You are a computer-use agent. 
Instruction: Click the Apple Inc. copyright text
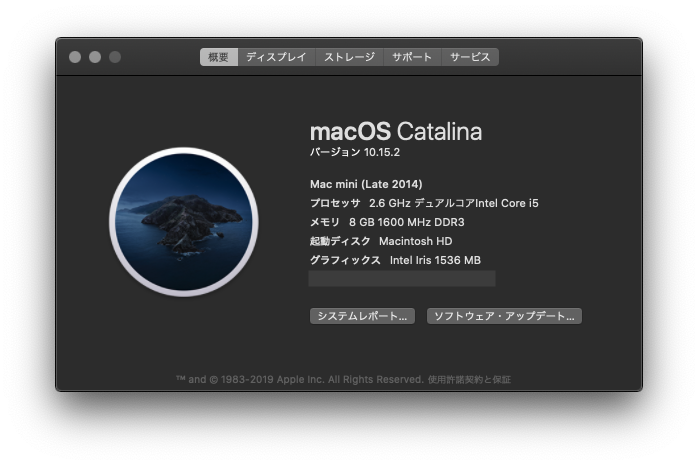pyautogui.click(x=300, y=380)
